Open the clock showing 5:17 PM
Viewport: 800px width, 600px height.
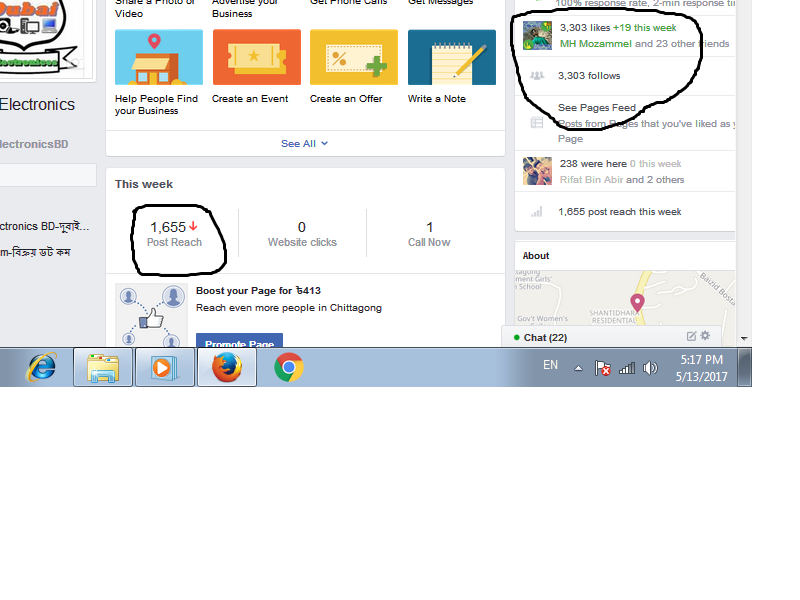coord(702,368)
